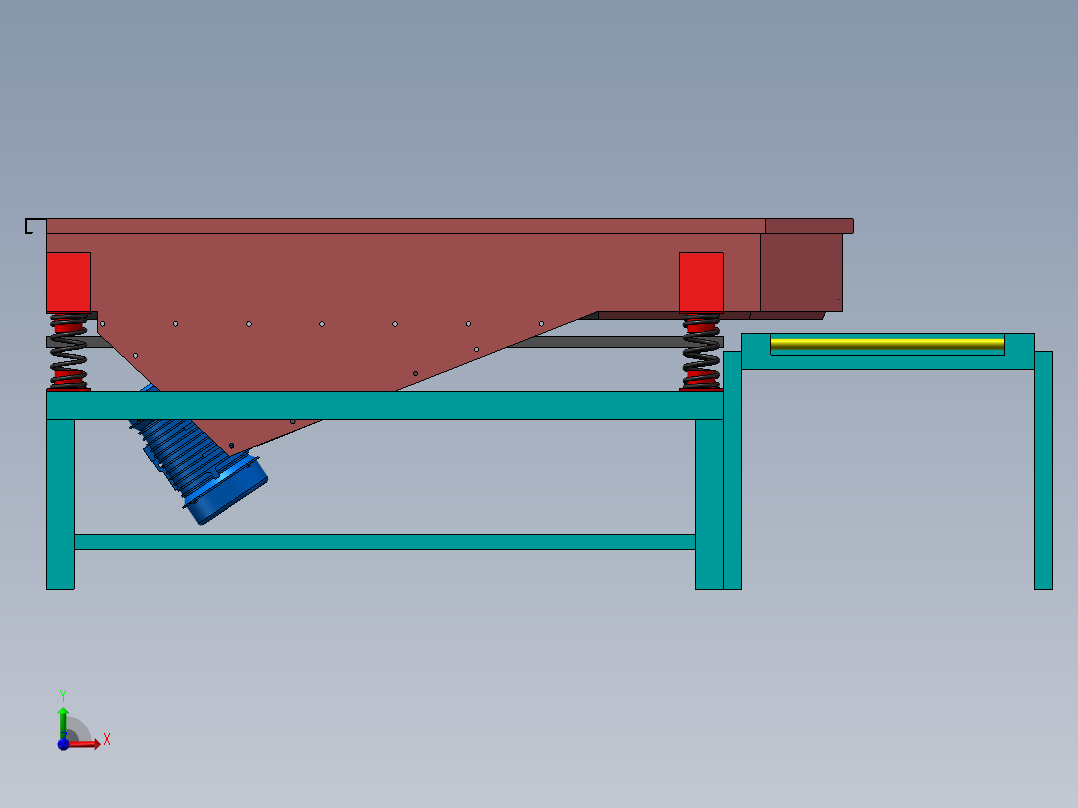The width and height of the screenshot is (1078, 808).
Task: Select the far right leg of roller stand
Action: tap(1044, 470)
